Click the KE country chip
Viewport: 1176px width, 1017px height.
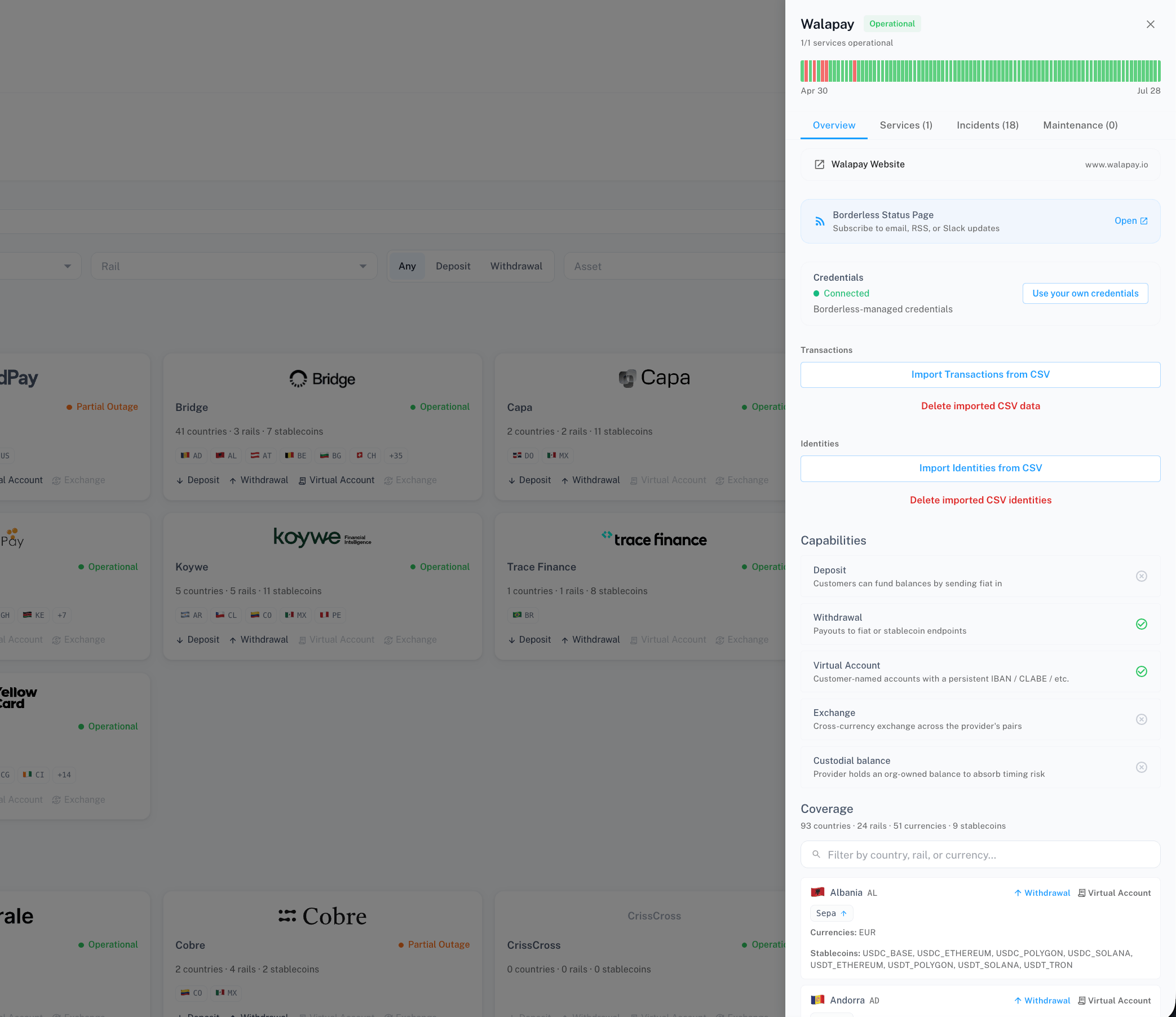(x=33, y=615)
